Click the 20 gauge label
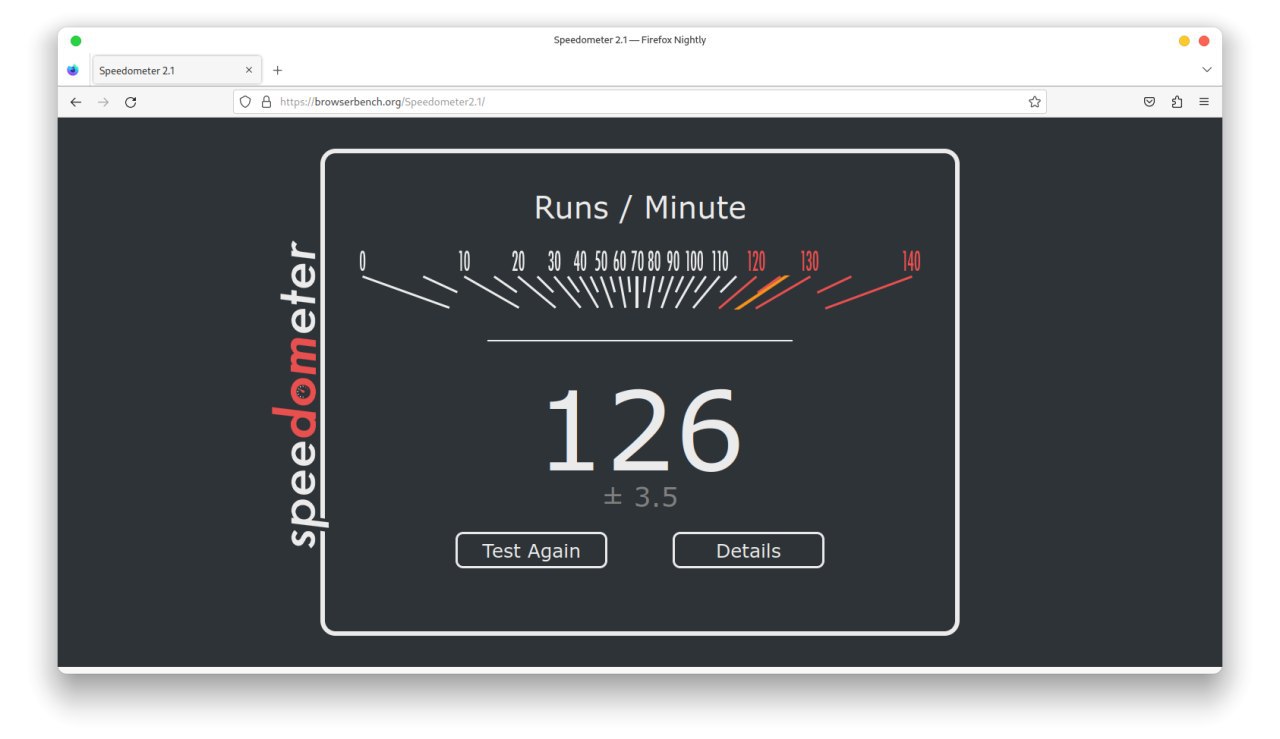The width and height of the screenshot is (1280, 739). [518, 262]
